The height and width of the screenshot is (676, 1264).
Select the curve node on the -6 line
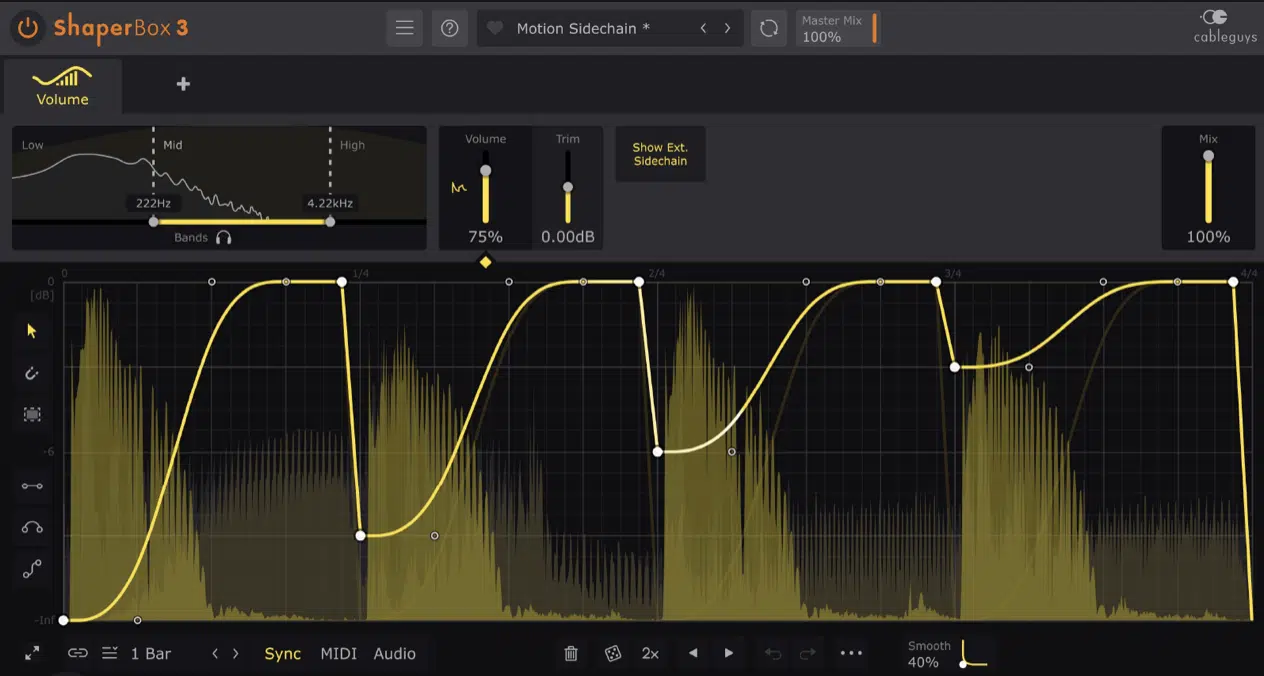658,452
